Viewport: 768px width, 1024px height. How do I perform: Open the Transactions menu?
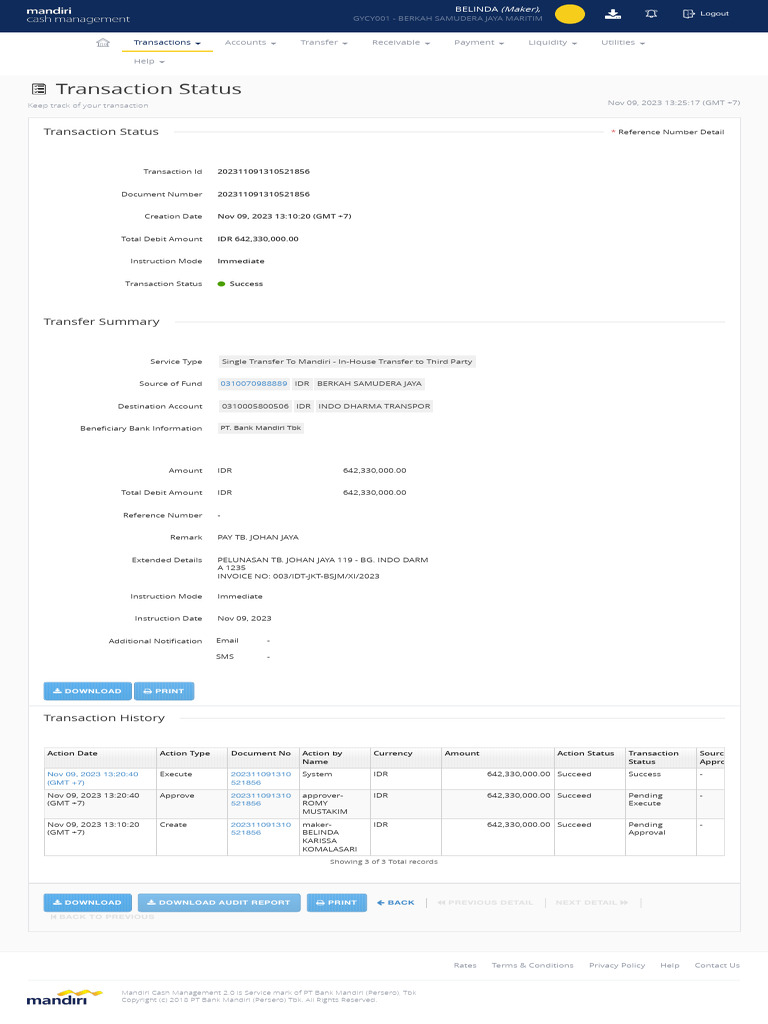click(x=167, y=42)
